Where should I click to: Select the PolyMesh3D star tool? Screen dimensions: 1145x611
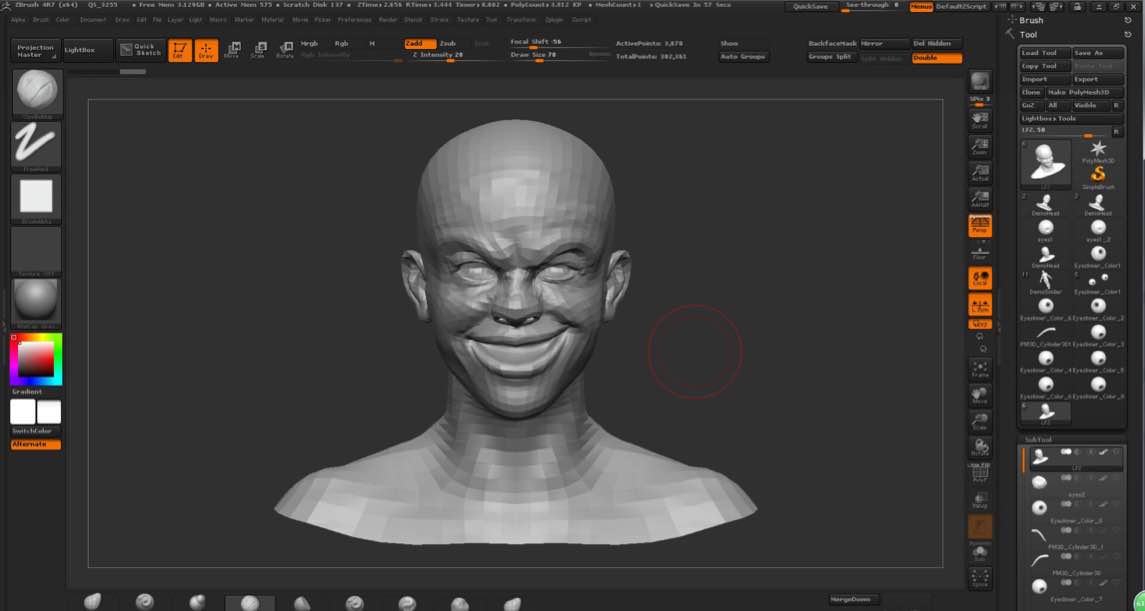point(1098,152)
